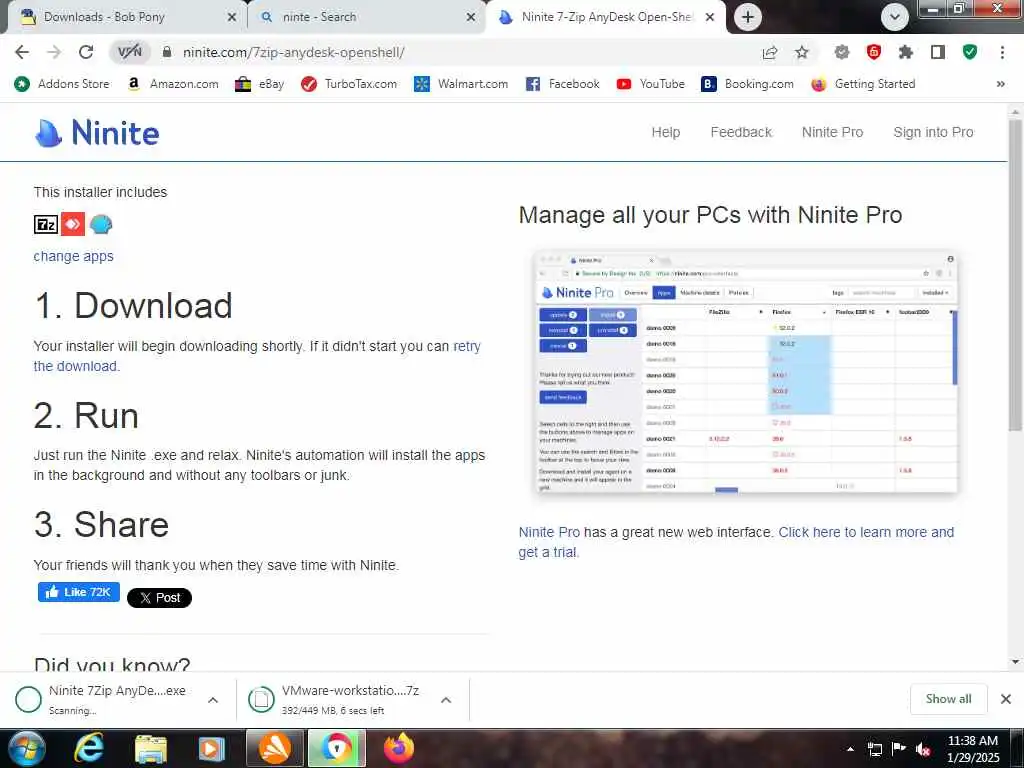The height and width of the screenshot is (768, 1024).
Task: Click the change apps link
Action: coord(73,256)
